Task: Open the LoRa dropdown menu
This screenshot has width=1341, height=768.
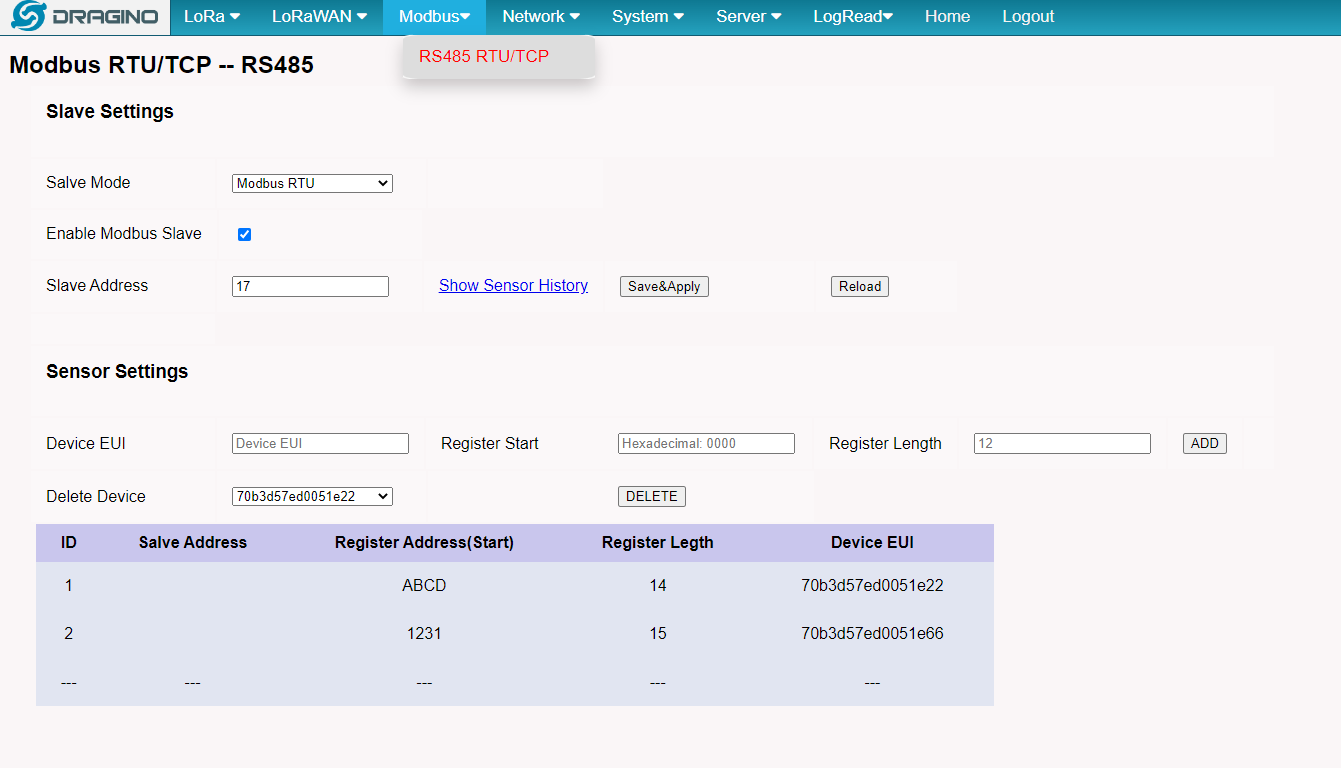Action: pyautogui.click(x=212, y=17)
